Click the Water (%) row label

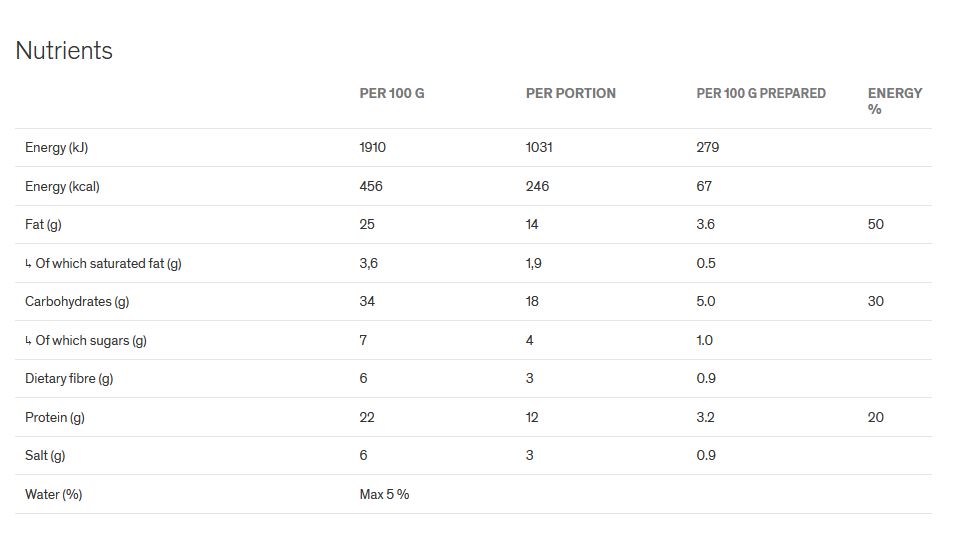(53, 495)
